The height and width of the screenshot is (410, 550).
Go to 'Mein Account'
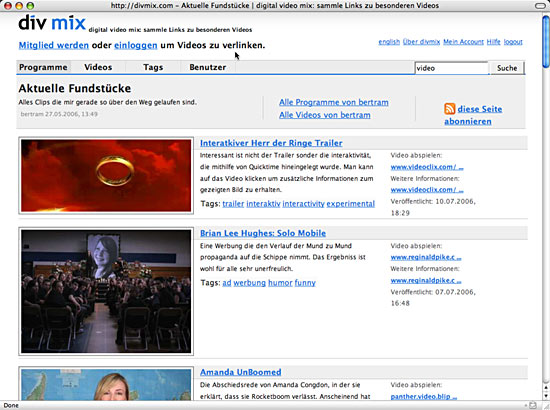(463, 42)
